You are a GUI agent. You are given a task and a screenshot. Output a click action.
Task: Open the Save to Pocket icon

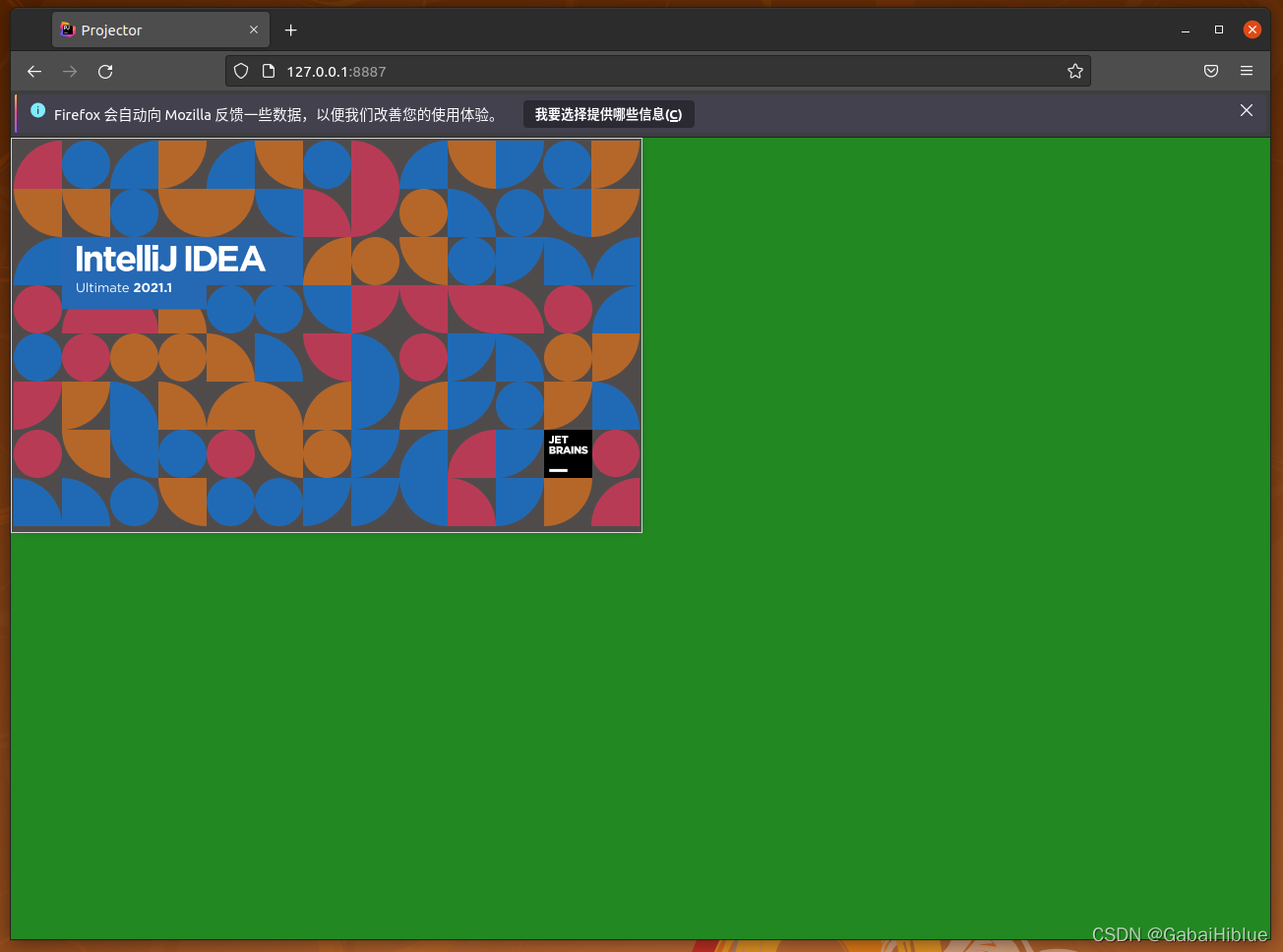1211,71
